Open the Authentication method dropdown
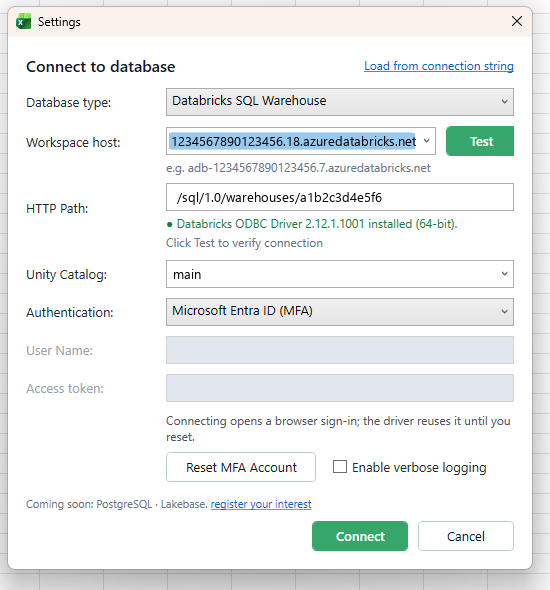Viewport: 550px width, 590px height. click(x=340, y=312)
